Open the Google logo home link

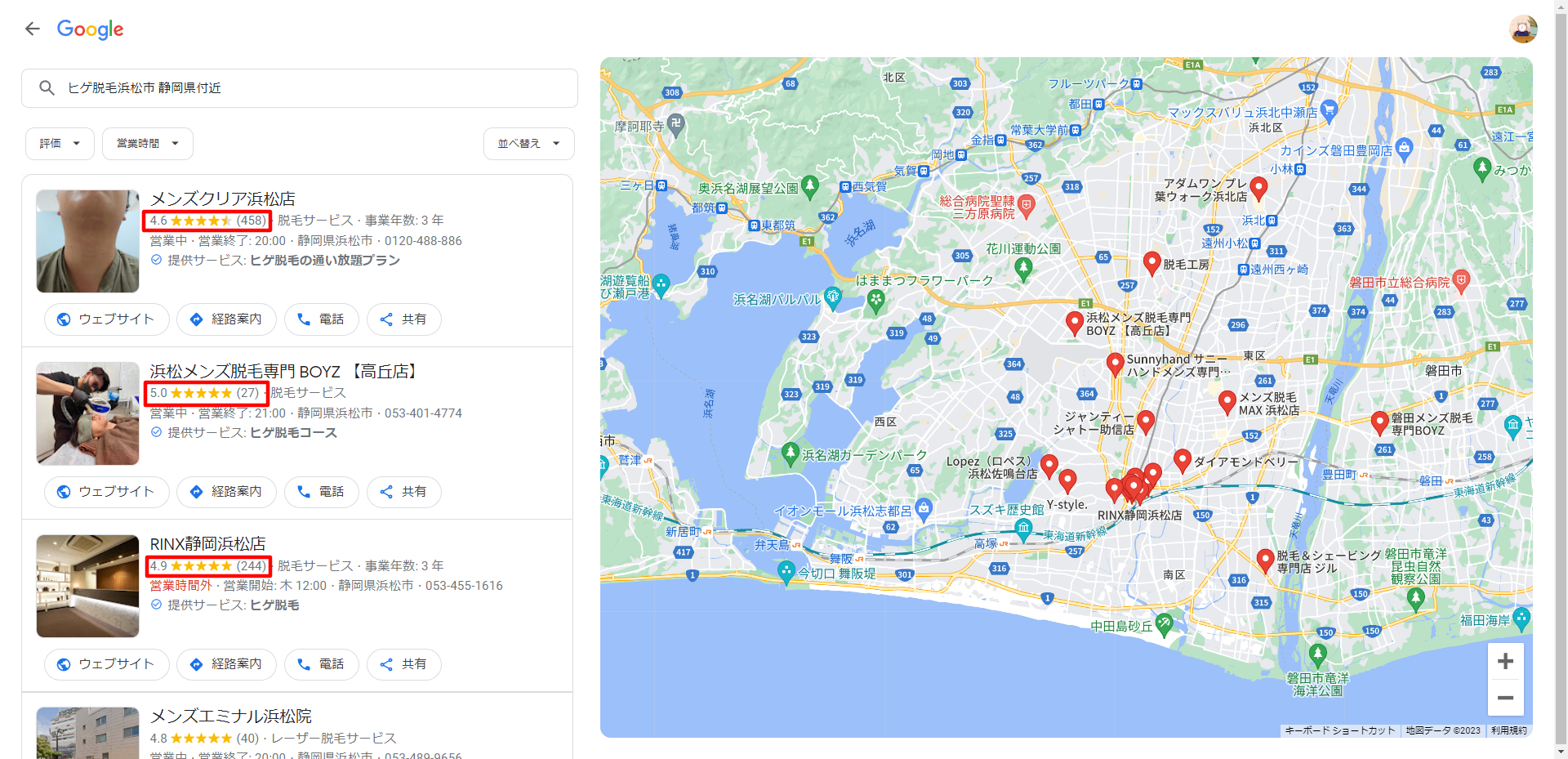[90, 29]
